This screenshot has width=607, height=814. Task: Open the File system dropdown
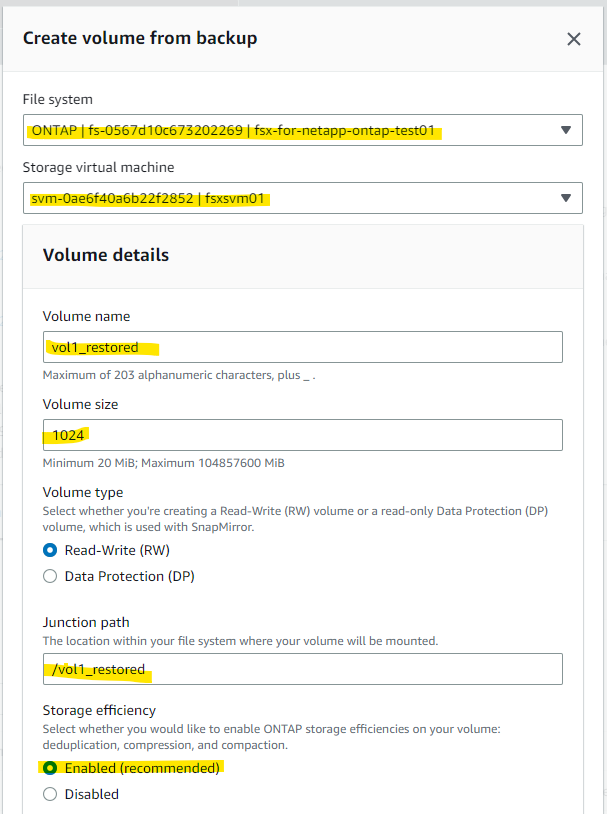(x=303, y=130)
